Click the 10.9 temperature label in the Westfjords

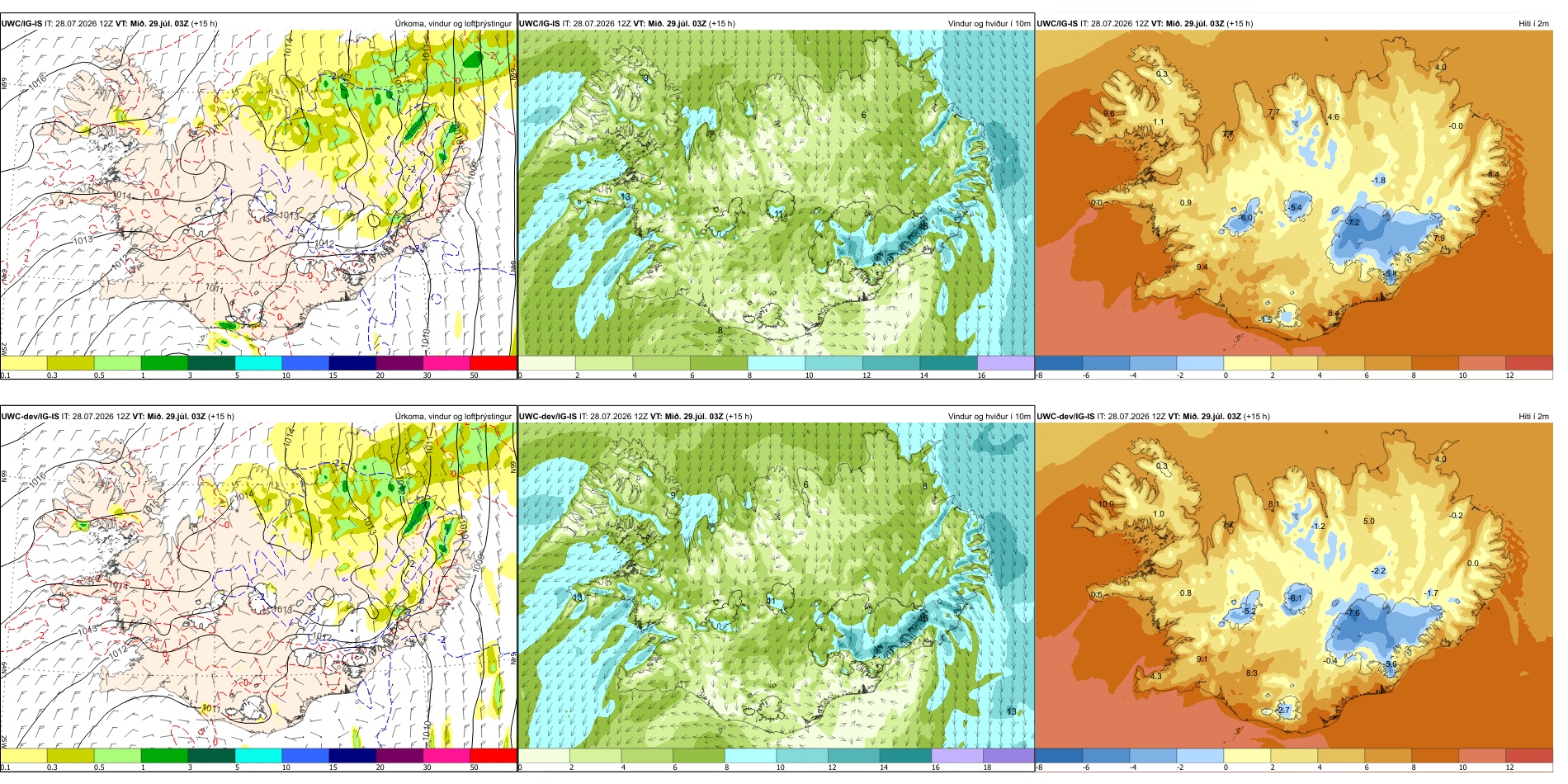[x=1106, y=504]
